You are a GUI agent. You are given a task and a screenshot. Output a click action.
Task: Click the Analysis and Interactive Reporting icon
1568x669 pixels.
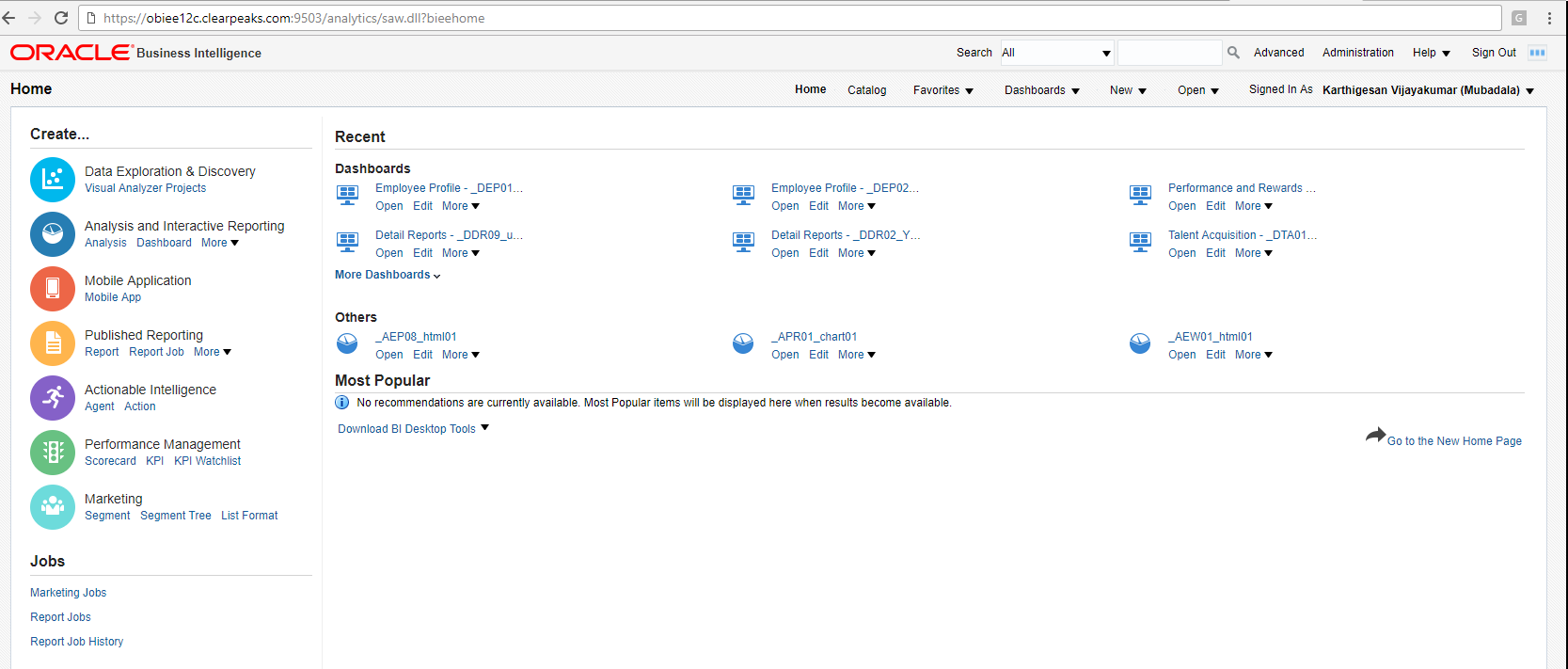tap(53, 234)
